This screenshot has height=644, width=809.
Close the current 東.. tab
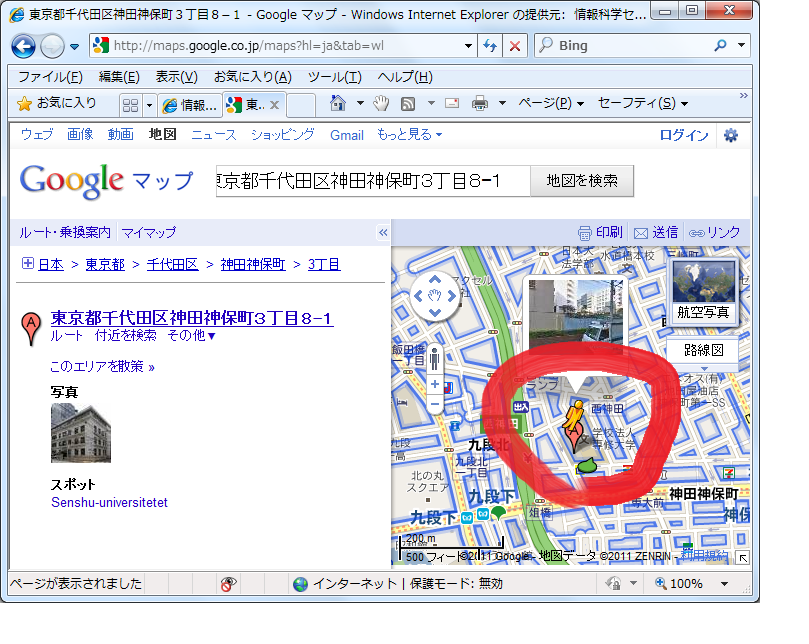click(x=274, y=105)
